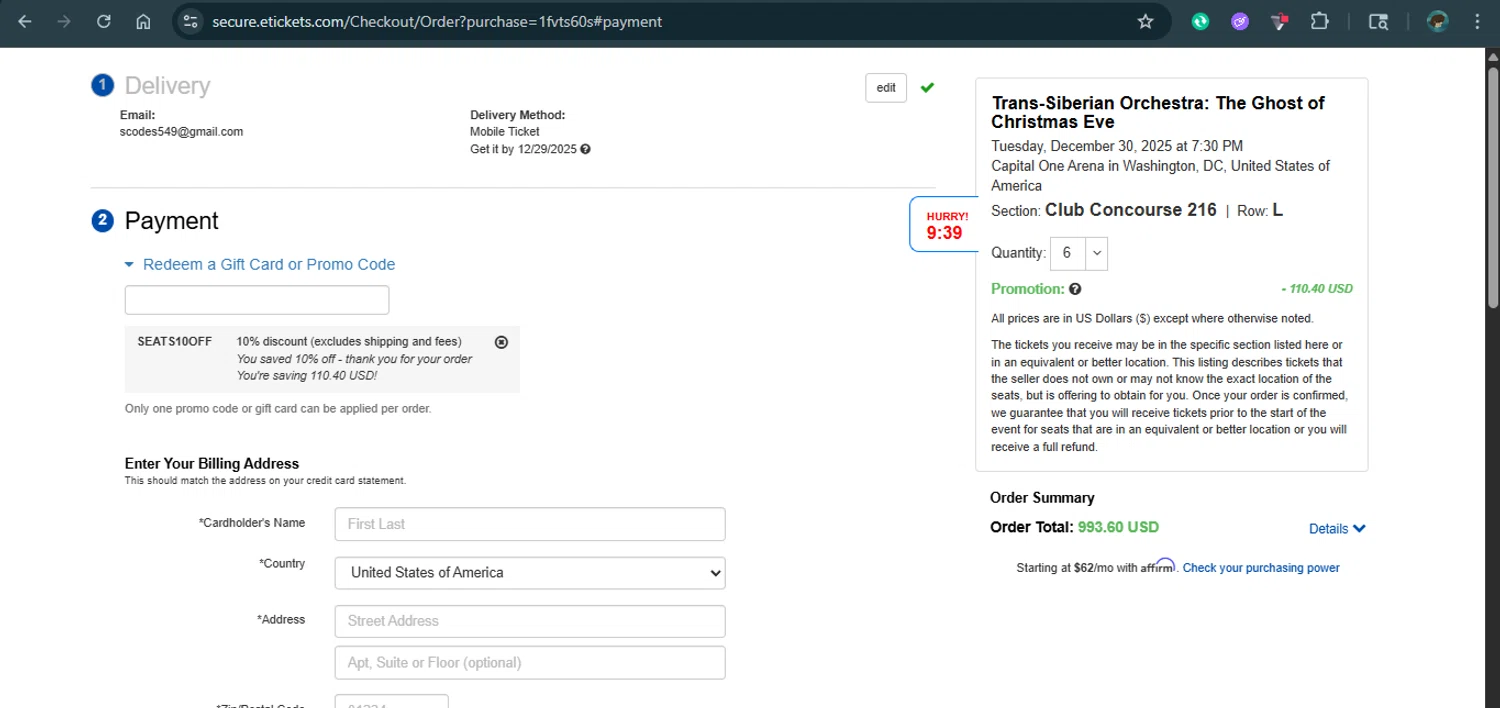Click the Street Address field

click(530, 621)
